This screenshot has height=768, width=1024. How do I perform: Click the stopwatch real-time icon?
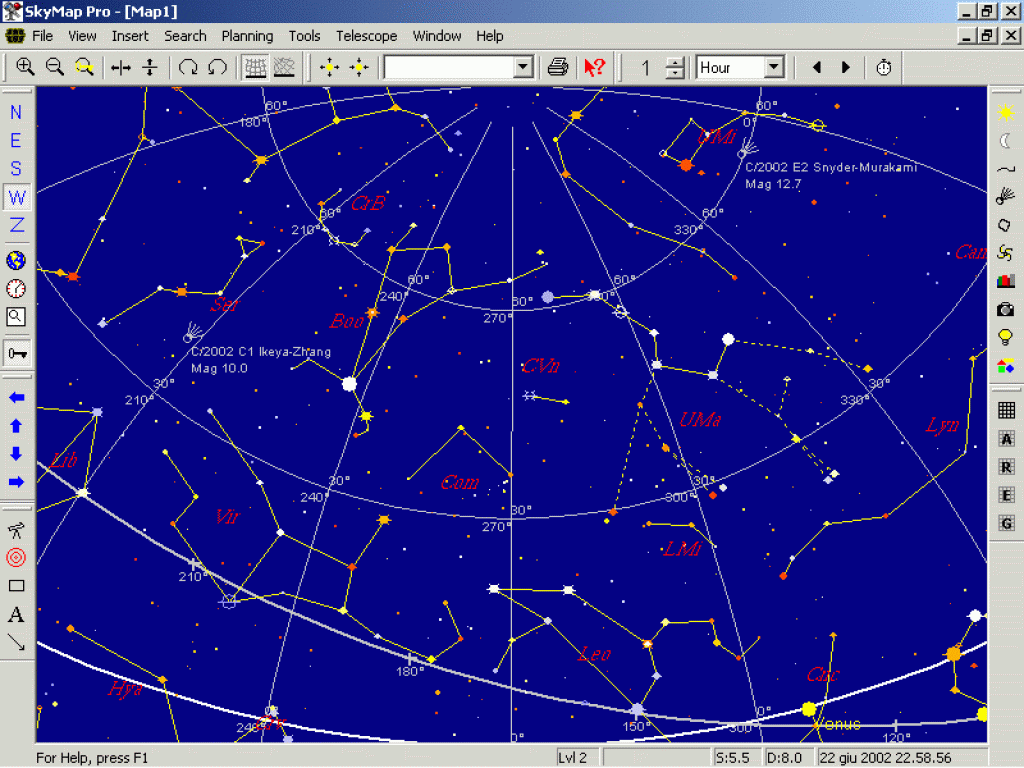point(884,67)
